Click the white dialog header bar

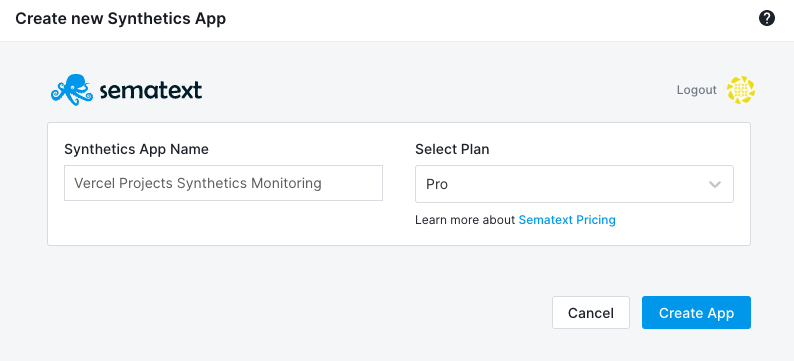pyautogui.click(x=456, y=20)
